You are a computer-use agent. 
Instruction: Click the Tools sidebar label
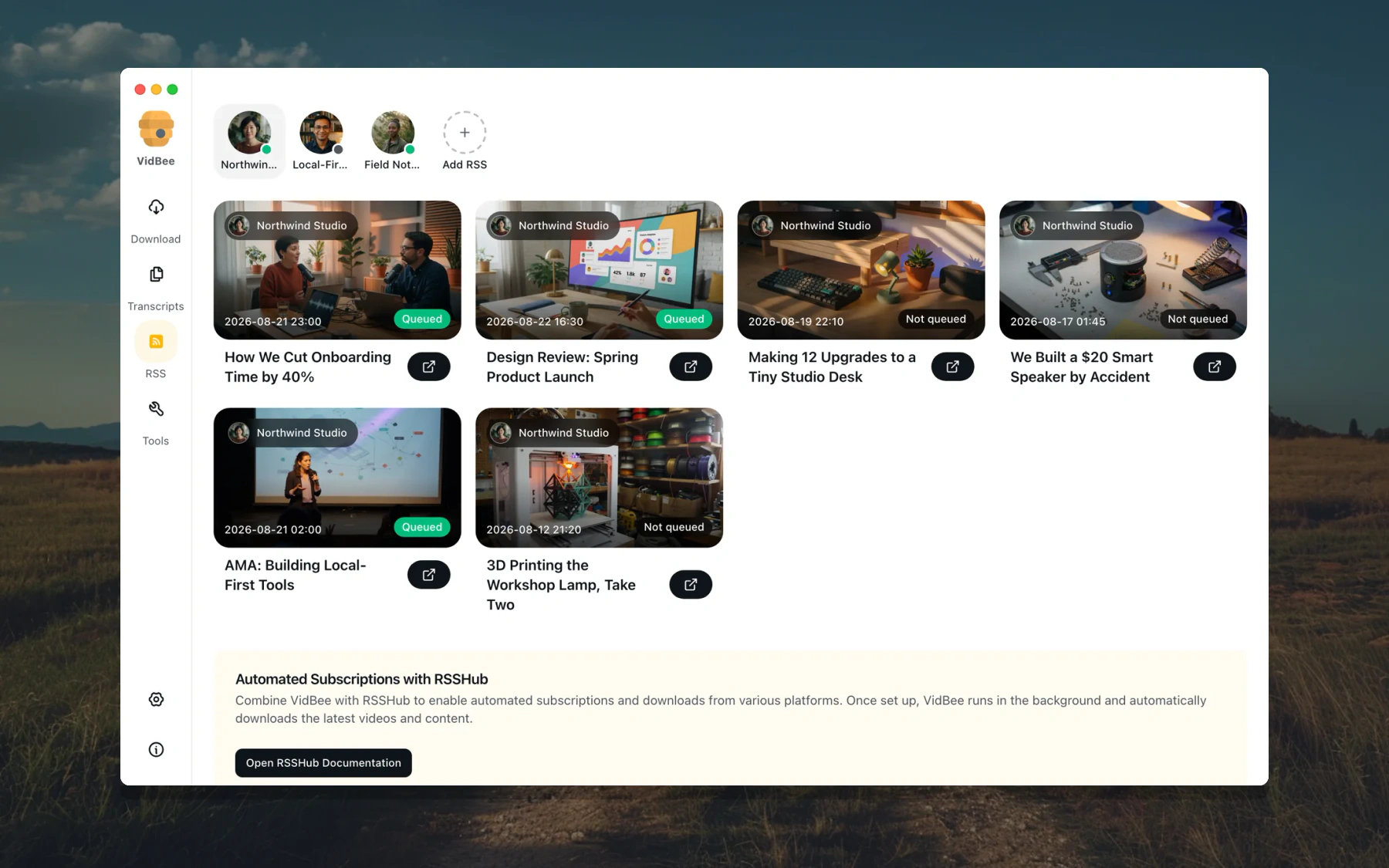pos(156,441)
